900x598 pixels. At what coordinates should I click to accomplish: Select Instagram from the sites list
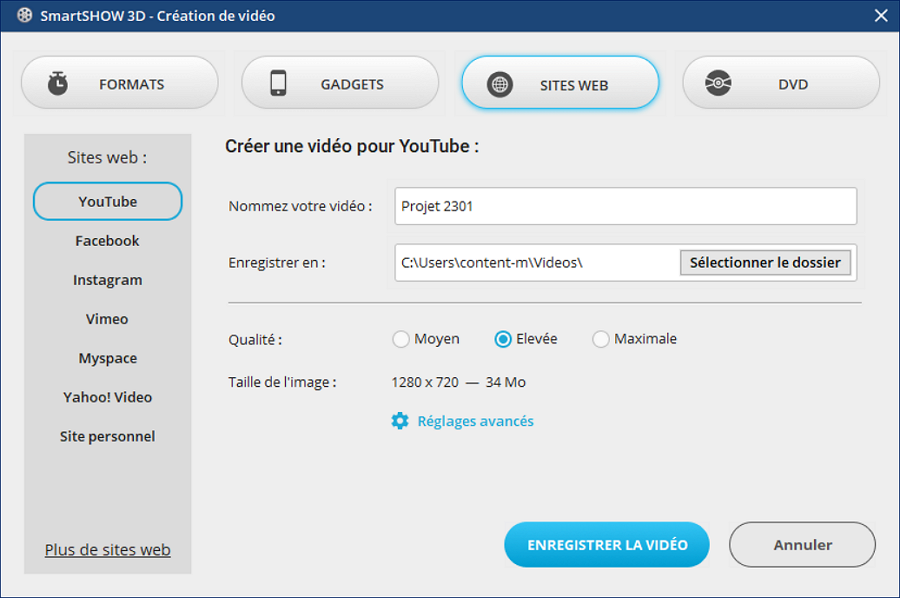tap(107, 280)
